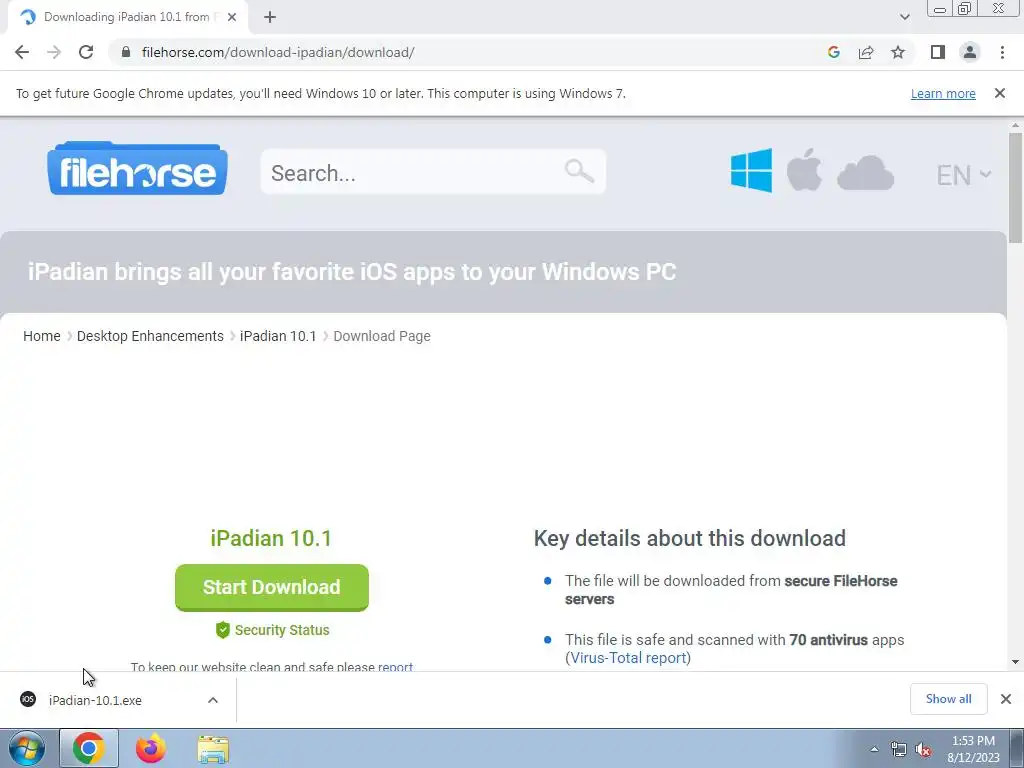This screenshot has width=1024, height=768.
Task: Bookmark this tab with star icon
Action: tap(898, 52)
